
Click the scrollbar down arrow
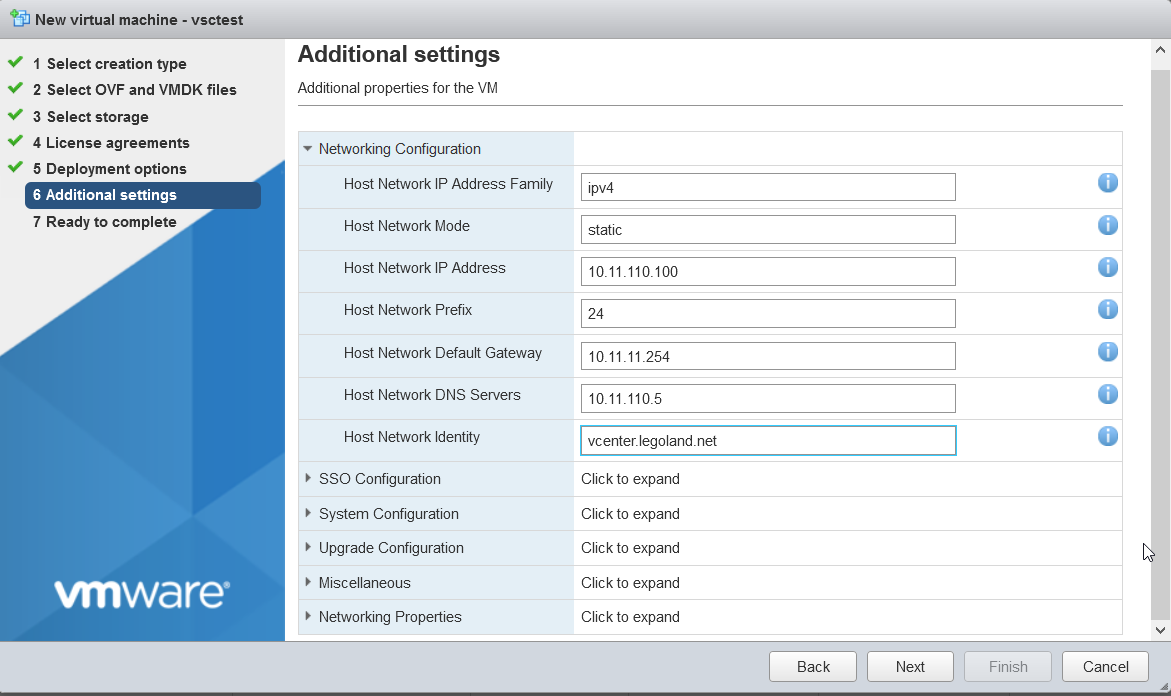[1160, 630]
